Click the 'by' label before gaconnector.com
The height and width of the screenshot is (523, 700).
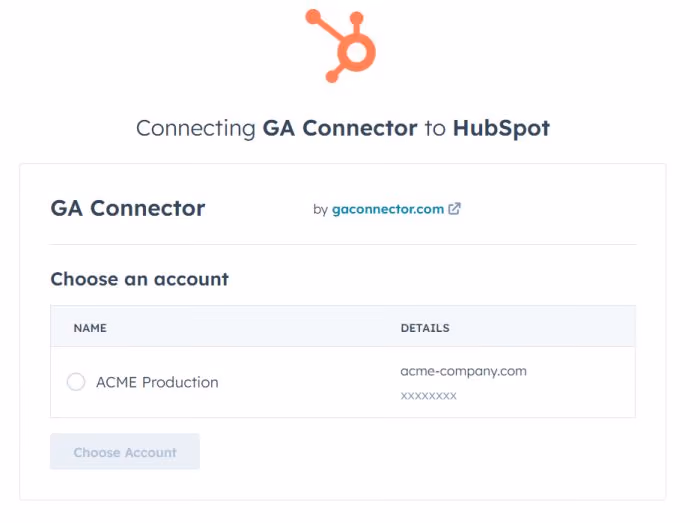point(321,210)
